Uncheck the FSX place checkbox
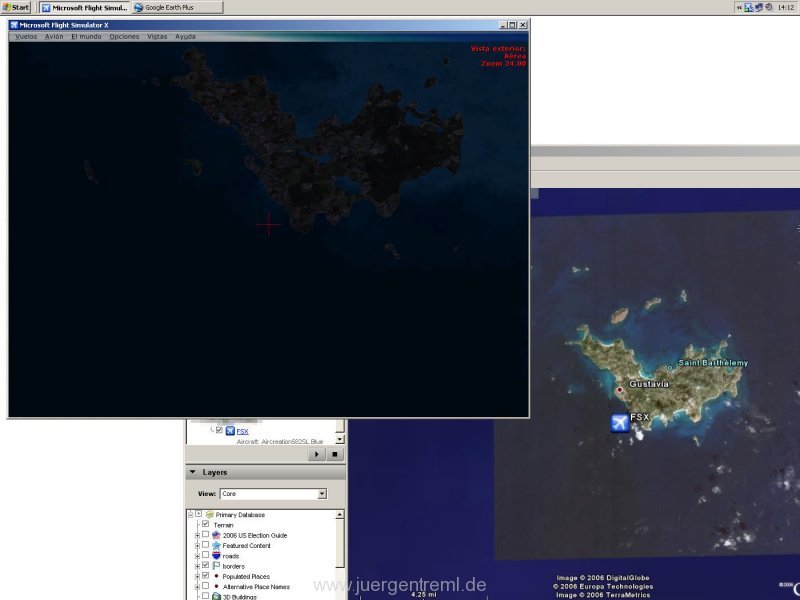The width and height of the screenshot is (800, 600). [219, 430]
